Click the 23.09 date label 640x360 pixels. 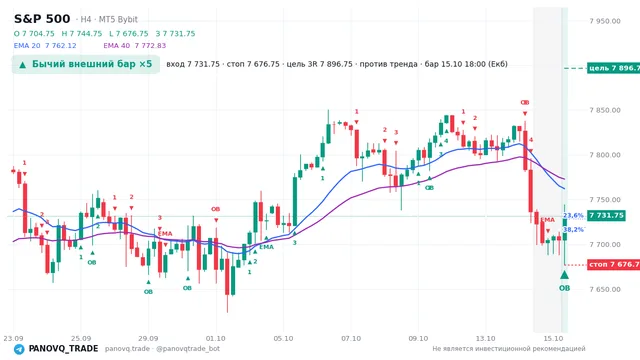click(13, 338)
